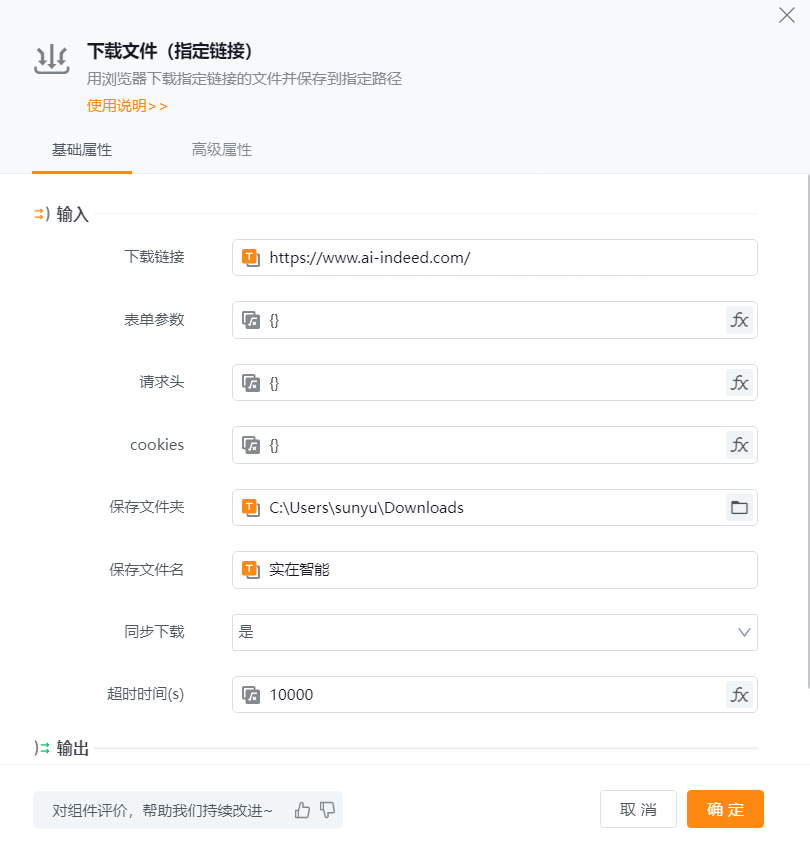Toggle text mode icon in 下载链接 field
810x843 pixels.
tap(251, 258)
